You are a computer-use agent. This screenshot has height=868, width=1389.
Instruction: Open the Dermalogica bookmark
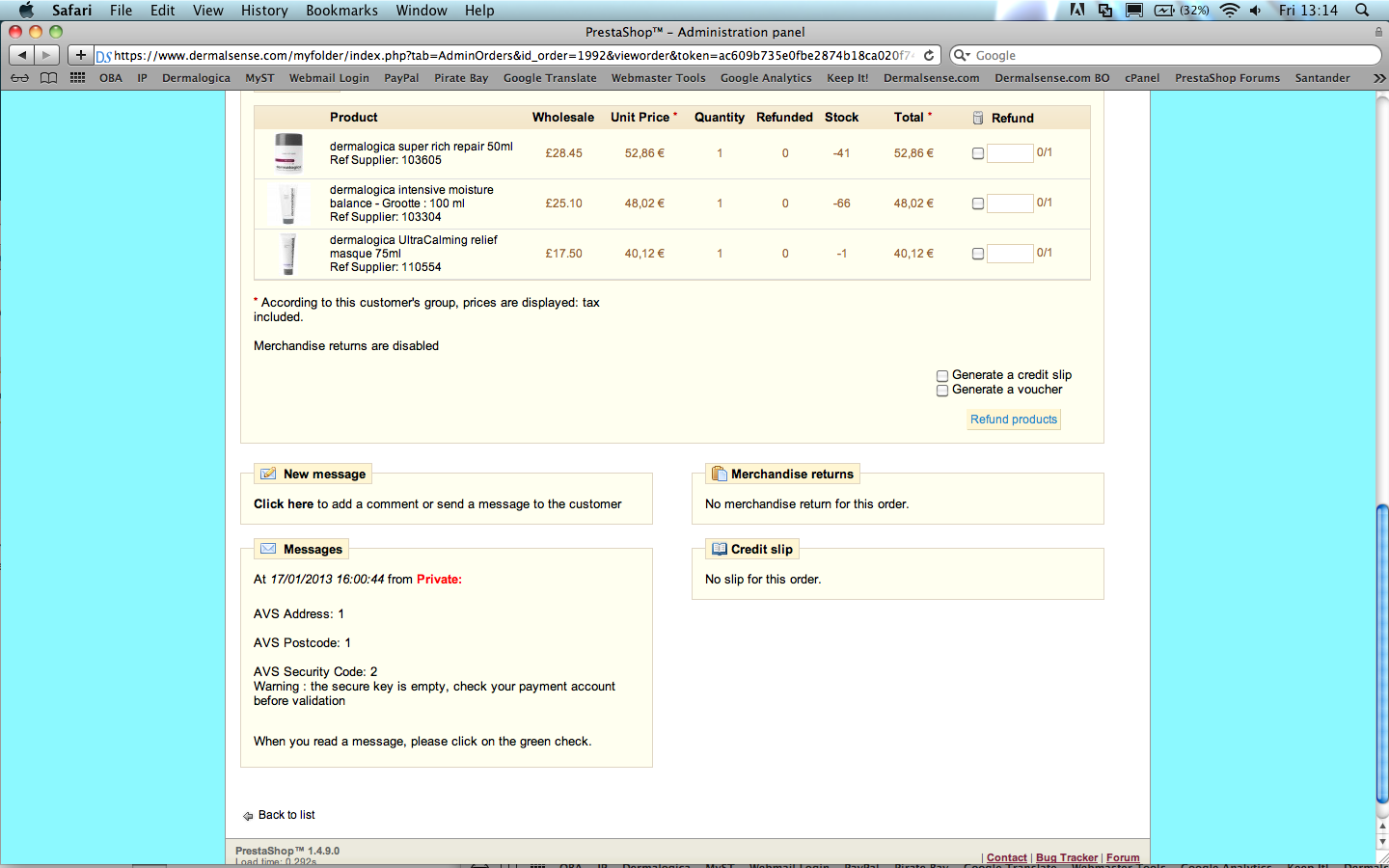[196, 78]
